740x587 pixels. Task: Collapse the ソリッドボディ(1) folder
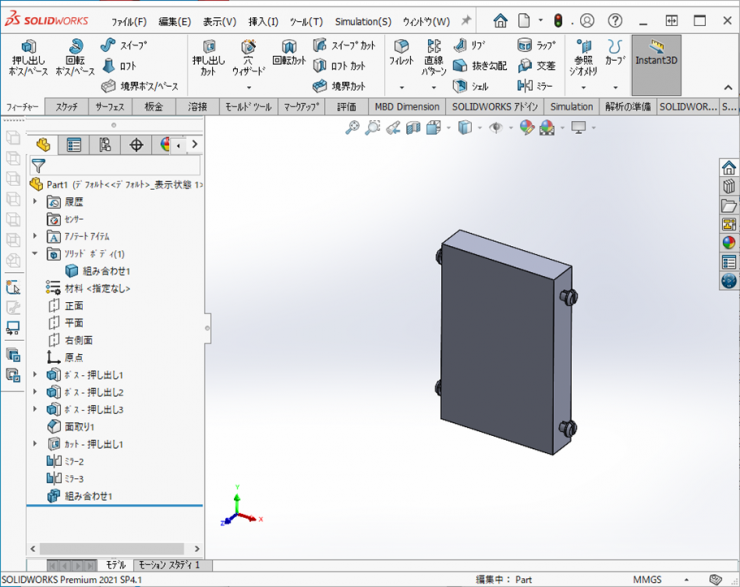click(36, 254)
